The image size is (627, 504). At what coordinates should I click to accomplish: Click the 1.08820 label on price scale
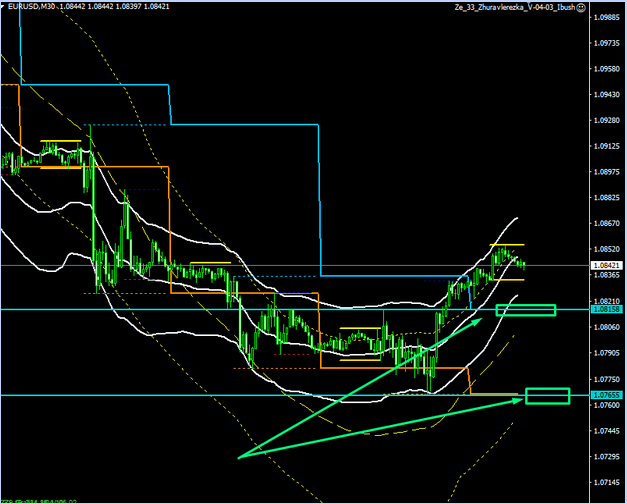(x=605, y=198)
